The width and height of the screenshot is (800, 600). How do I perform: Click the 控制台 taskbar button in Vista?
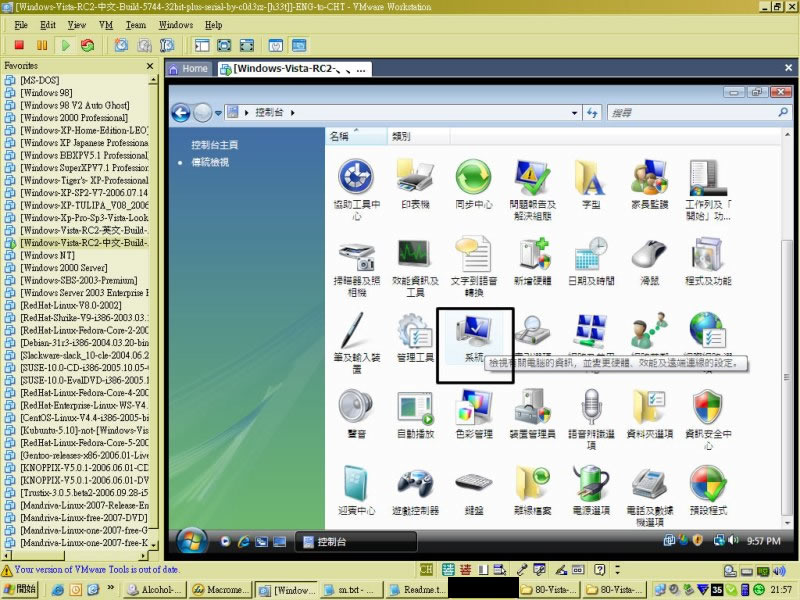tap(356, 542)
